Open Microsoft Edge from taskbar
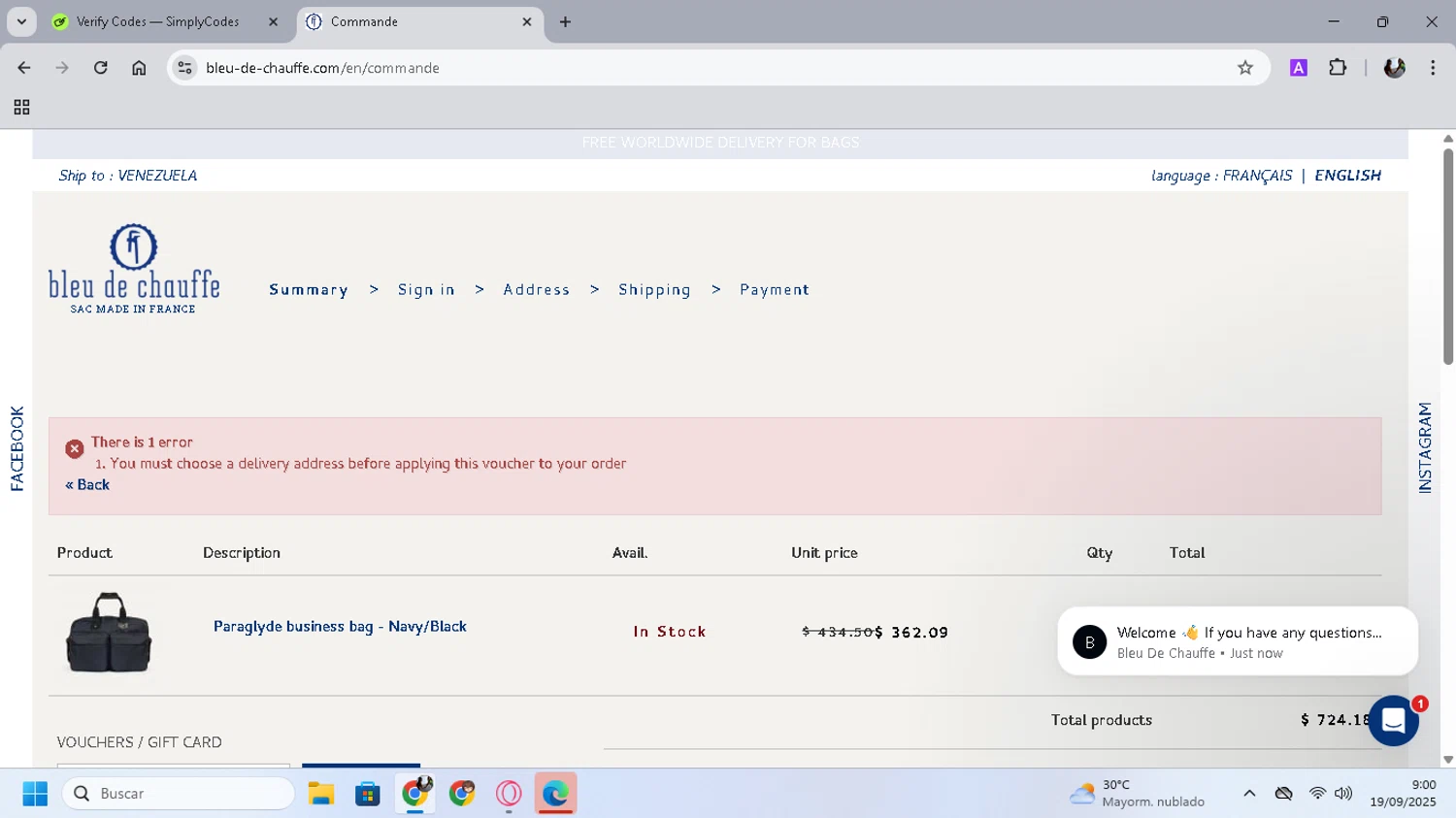 (x=555, y=794)
